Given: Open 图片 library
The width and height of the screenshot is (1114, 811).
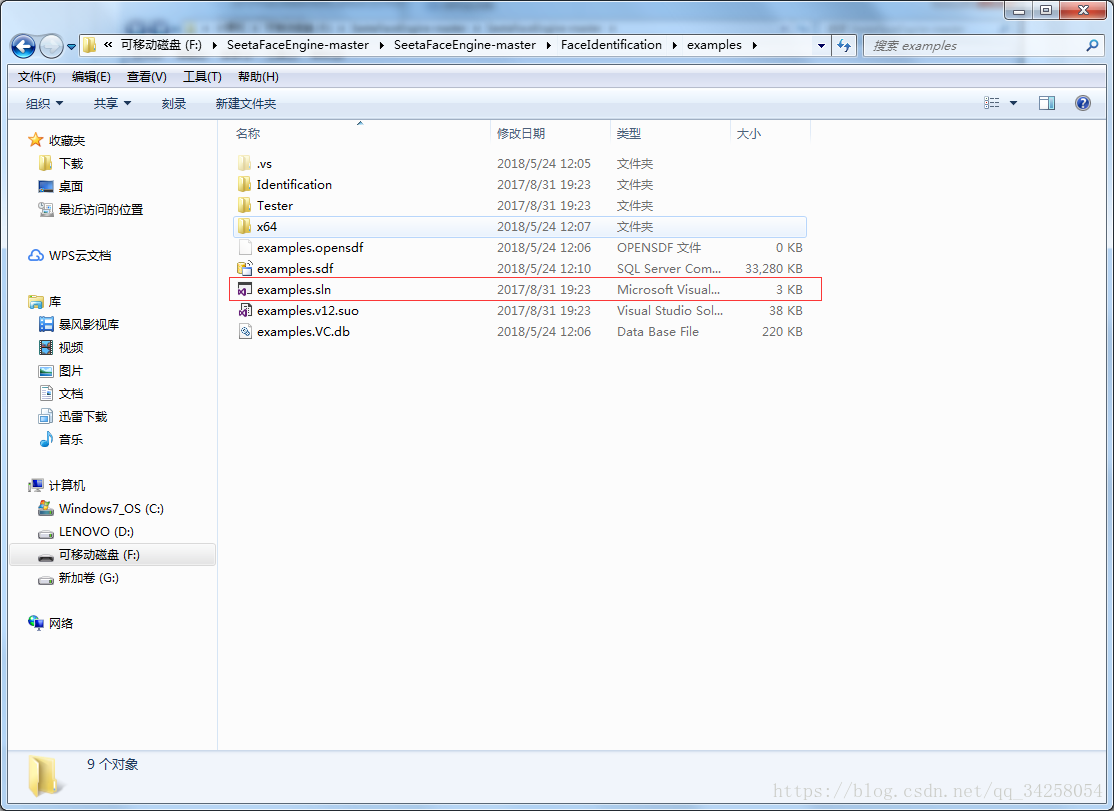Looking at the screenshot, I should 71,371.
